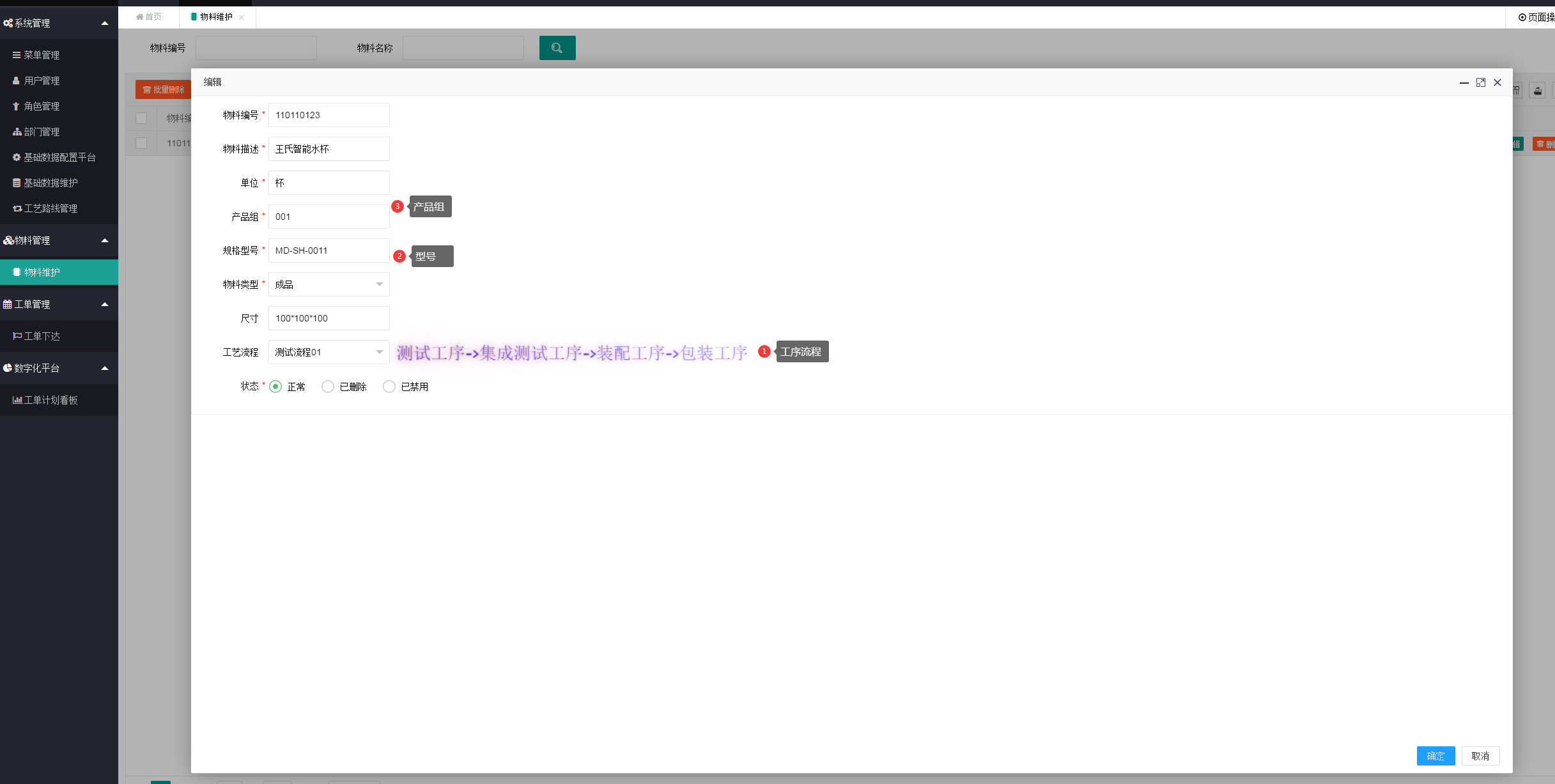Open 用户管理 in the sidebar
This screenshot has width=1555, height=784.
tap(42, 81)
